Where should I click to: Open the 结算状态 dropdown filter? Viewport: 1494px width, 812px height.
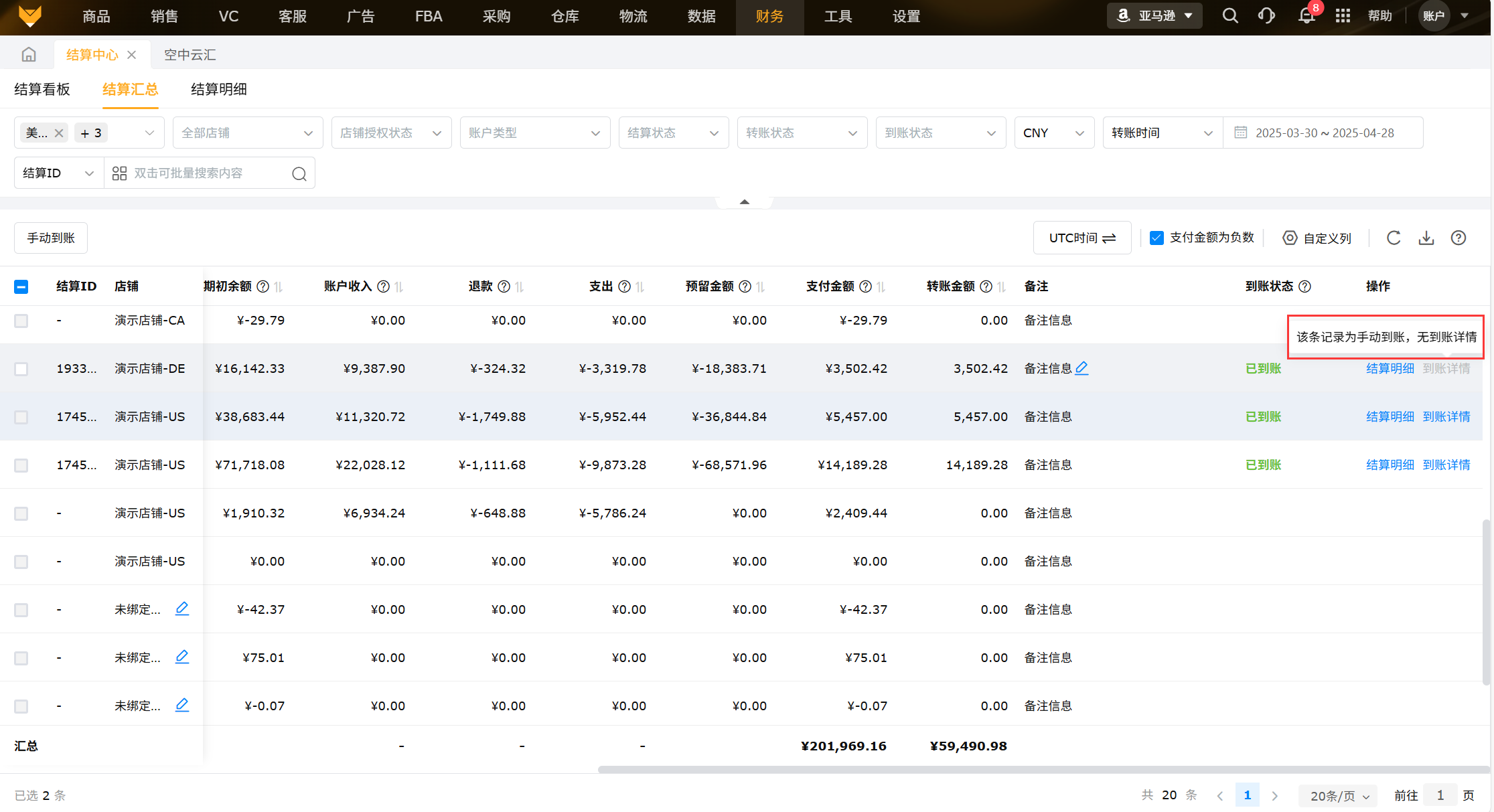673,133
